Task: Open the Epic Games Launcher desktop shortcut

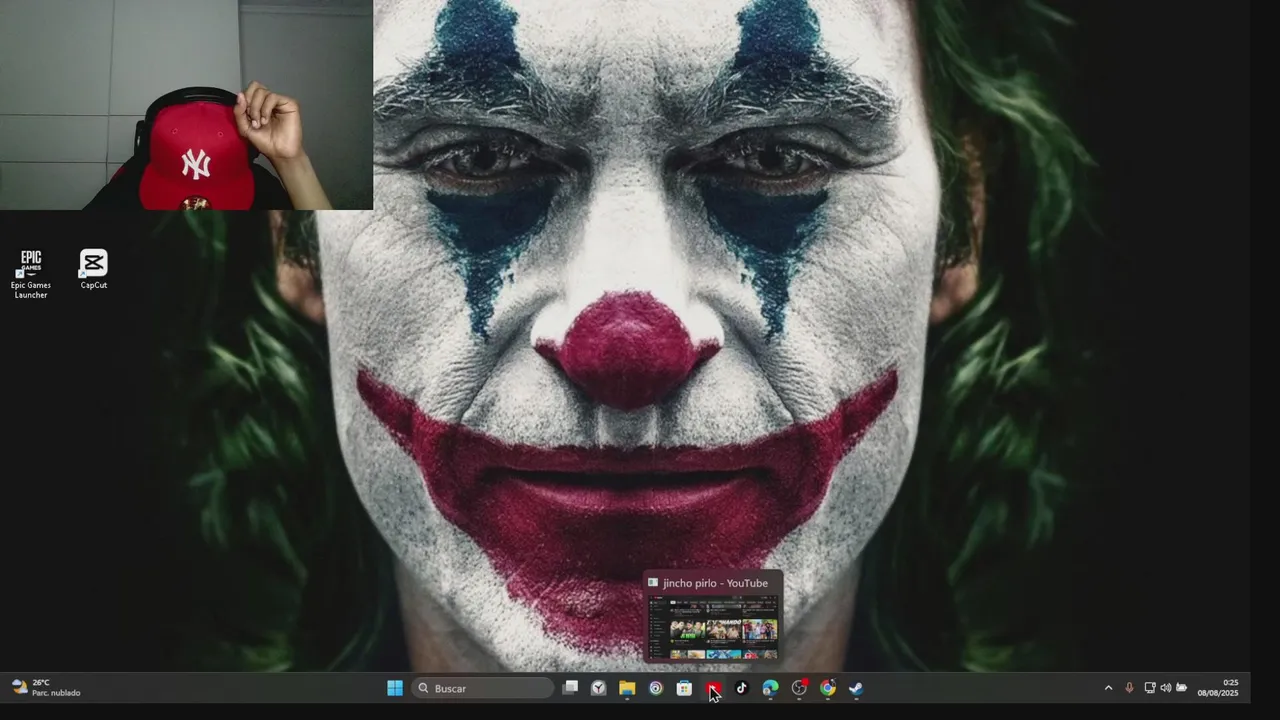Action: (31, 274)
